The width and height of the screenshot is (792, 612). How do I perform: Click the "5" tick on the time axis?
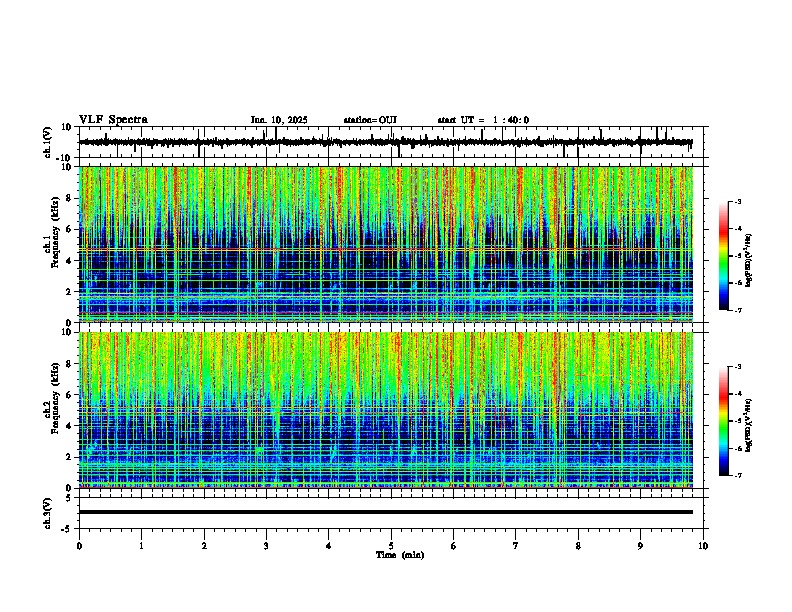(x=391, y=546)
